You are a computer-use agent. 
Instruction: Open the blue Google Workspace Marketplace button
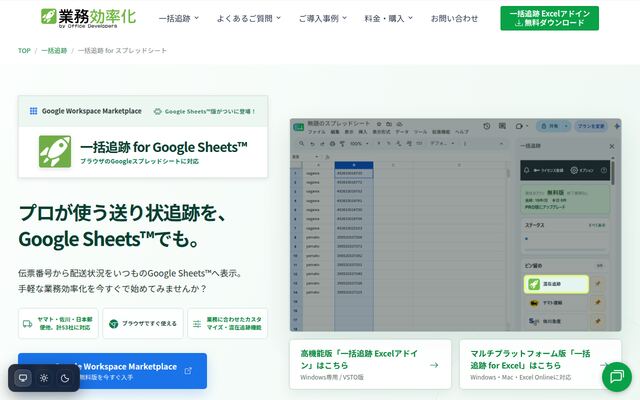(x=112, y=371)
